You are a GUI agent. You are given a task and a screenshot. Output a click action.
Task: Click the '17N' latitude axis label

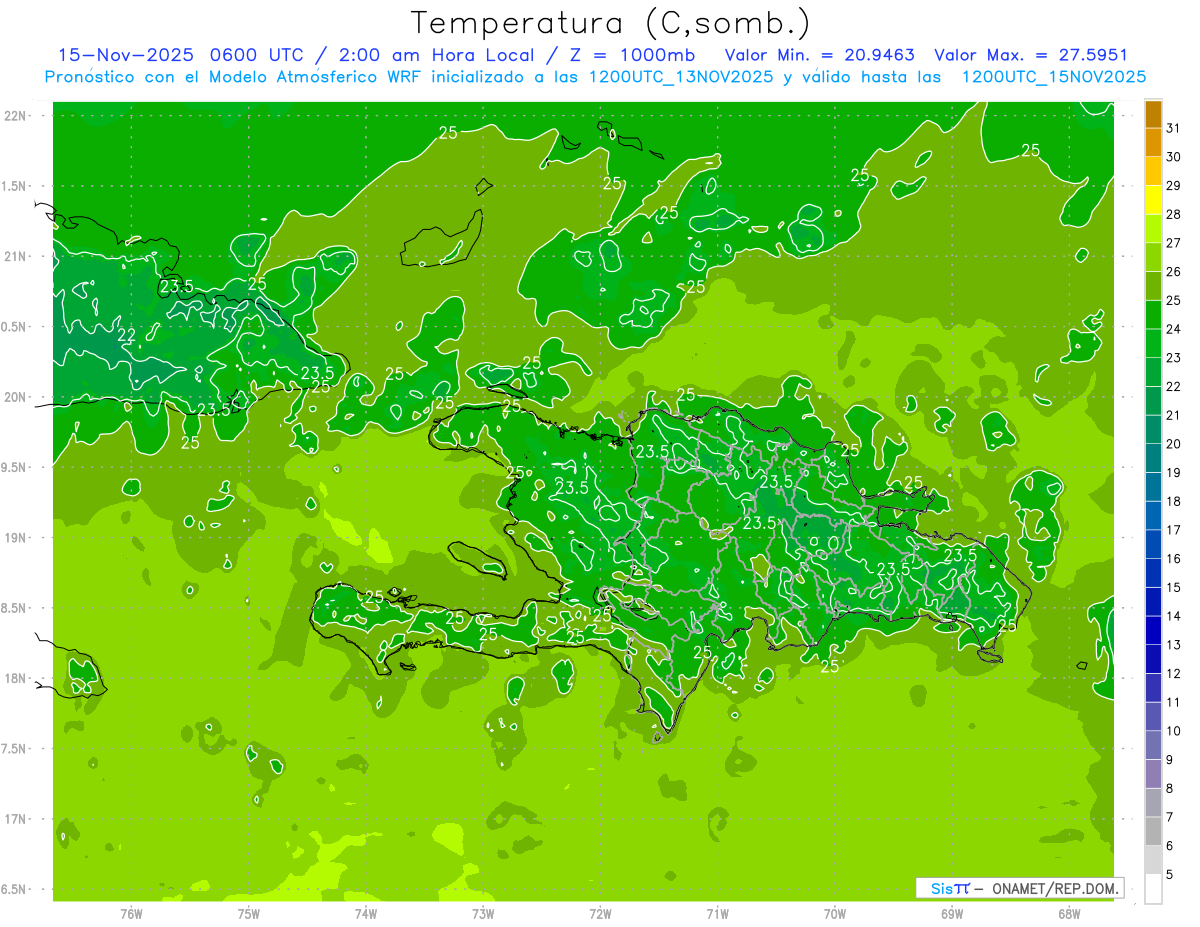(x=15, y=819)
